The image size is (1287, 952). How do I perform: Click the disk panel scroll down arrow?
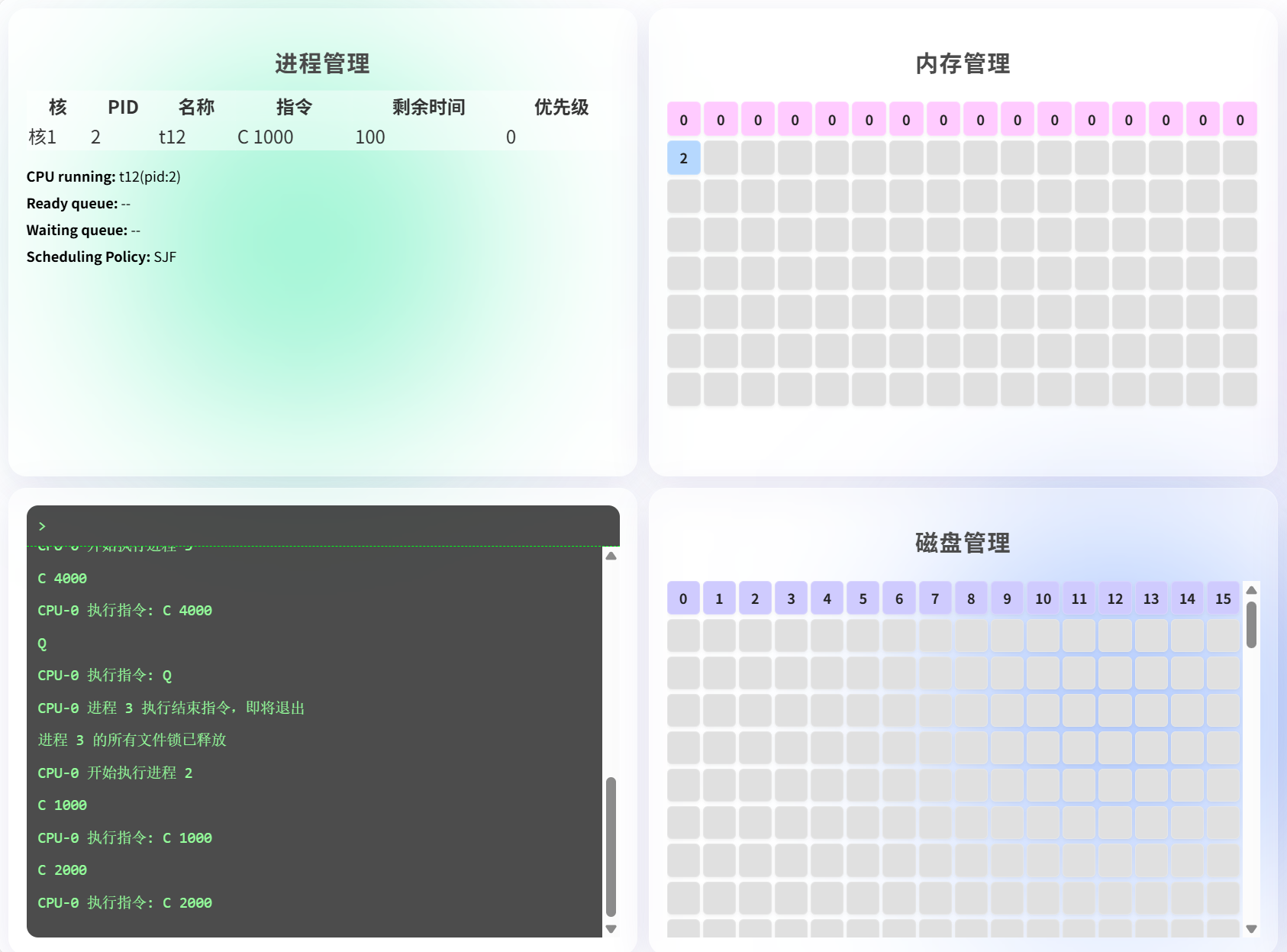coord(1251,929)
